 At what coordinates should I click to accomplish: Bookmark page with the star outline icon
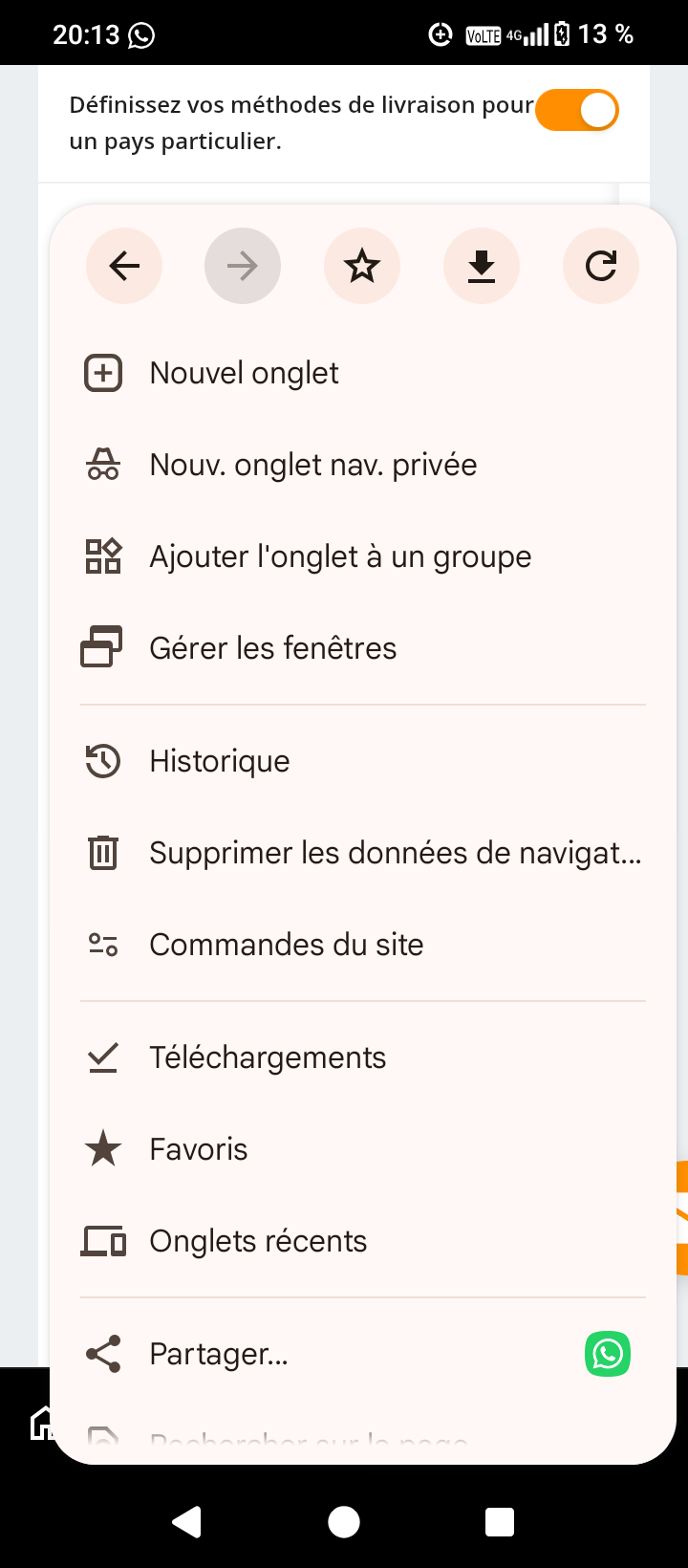pyautogui.click(x=362, y=266)
